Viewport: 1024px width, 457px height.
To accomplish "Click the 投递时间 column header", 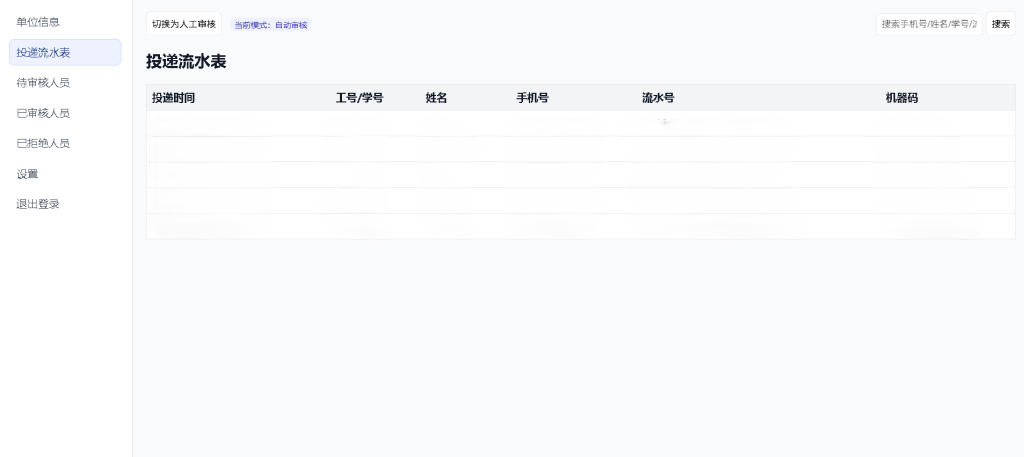I will 173,98.
